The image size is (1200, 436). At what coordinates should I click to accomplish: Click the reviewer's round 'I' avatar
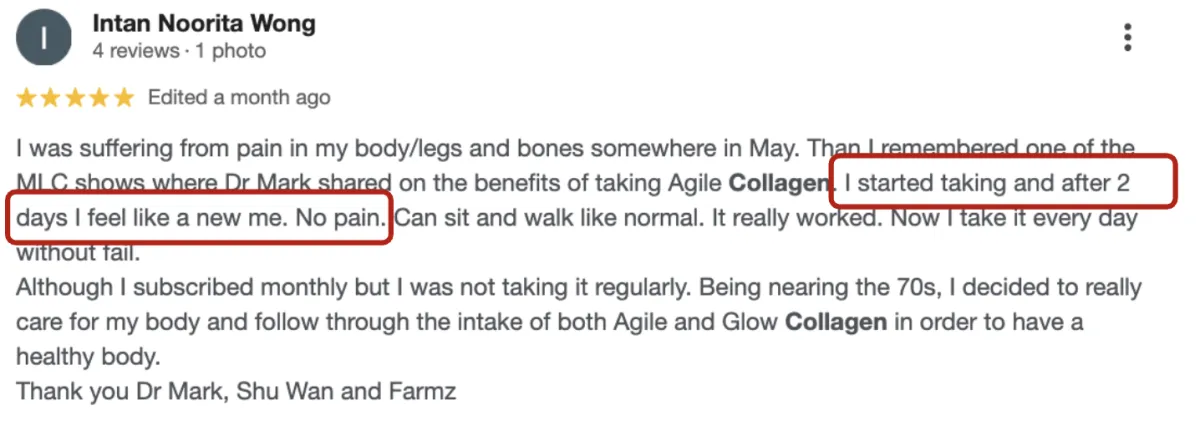(44, 38)
